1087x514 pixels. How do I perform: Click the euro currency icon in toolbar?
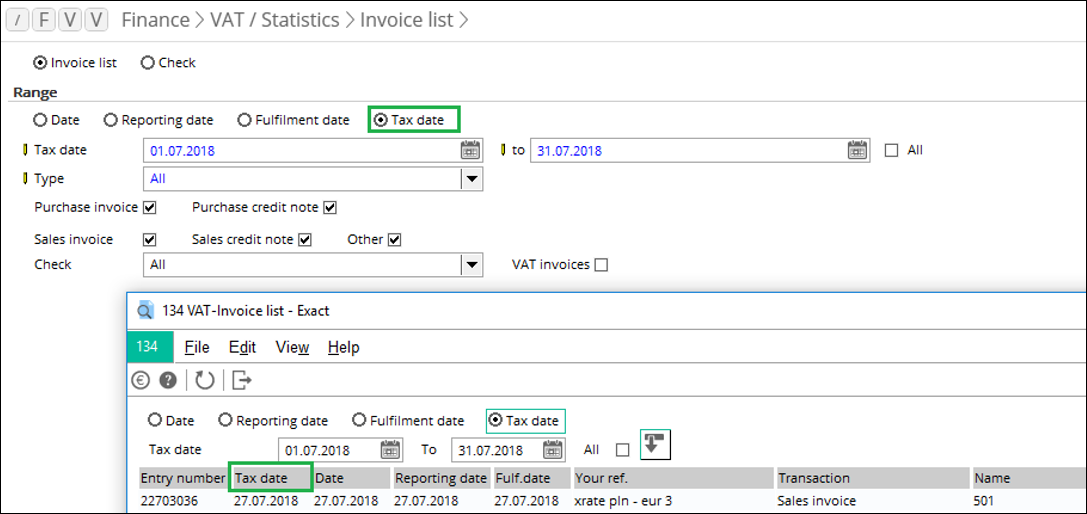tap(141, 380)
